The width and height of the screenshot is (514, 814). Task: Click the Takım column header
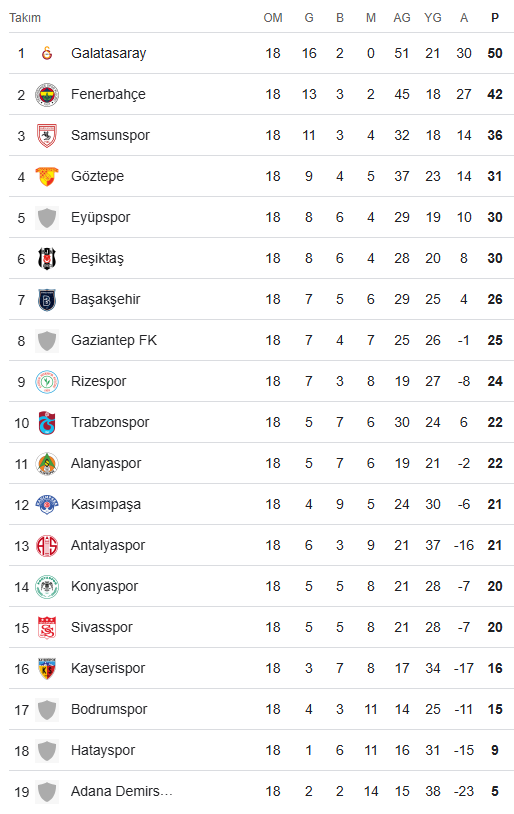pyautogui.click(x=25, y=18)
